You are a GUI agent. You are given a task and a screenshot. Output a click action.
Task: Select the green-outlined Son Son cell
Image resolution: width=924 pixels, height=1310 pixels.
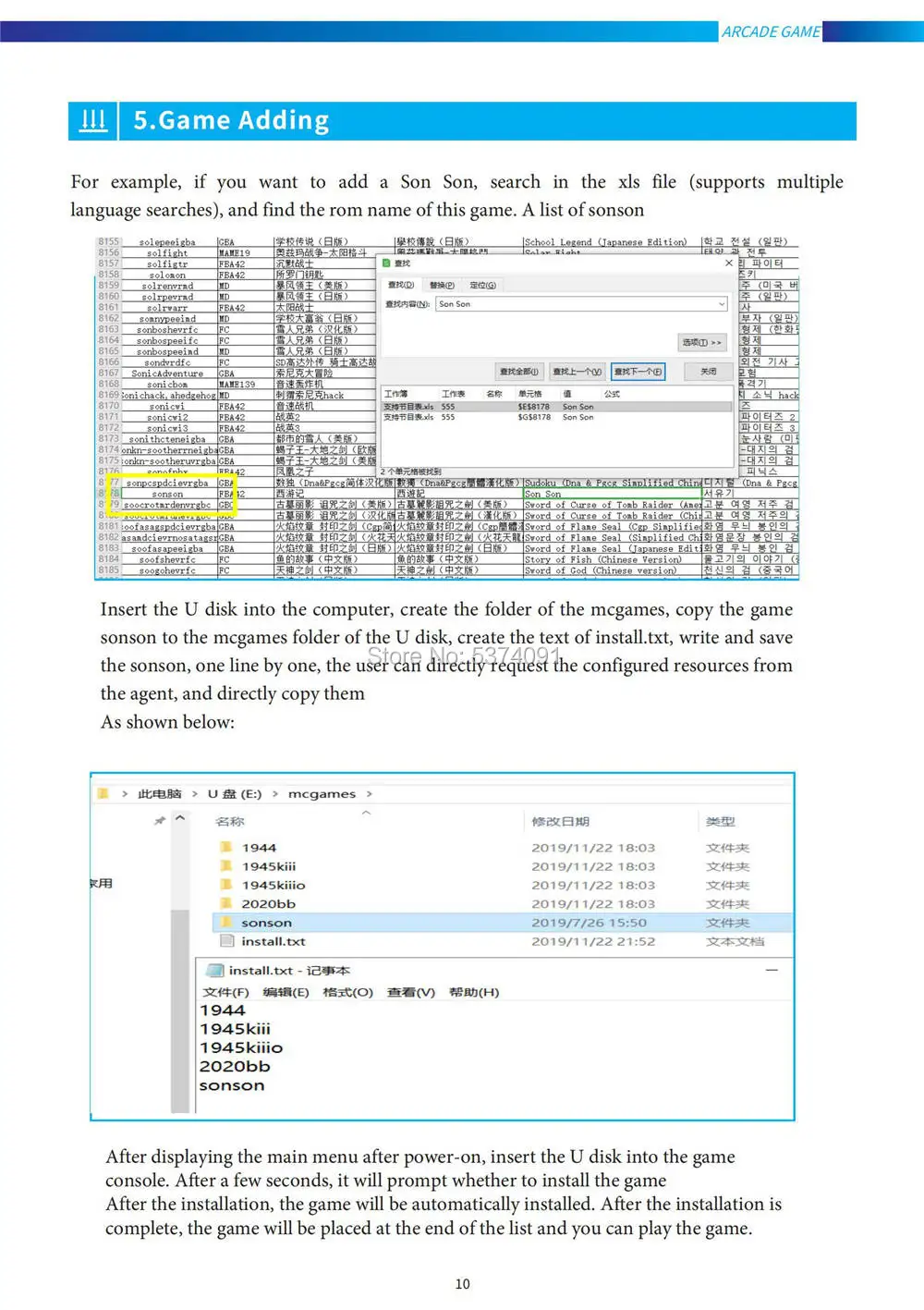click(613, 495)
